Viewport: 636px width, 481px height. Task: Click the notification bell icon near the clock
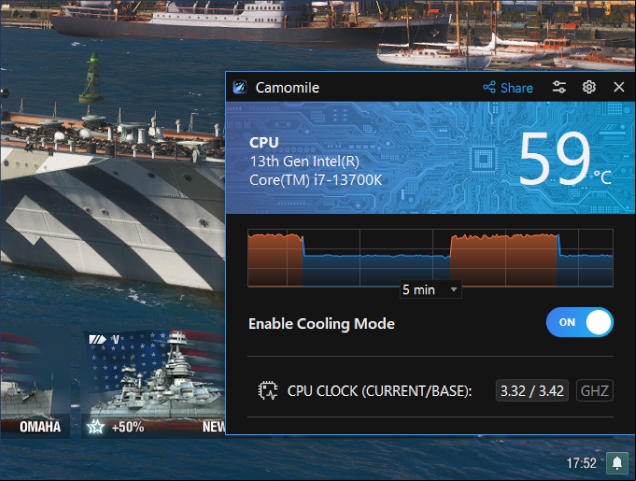pos(617,463)
